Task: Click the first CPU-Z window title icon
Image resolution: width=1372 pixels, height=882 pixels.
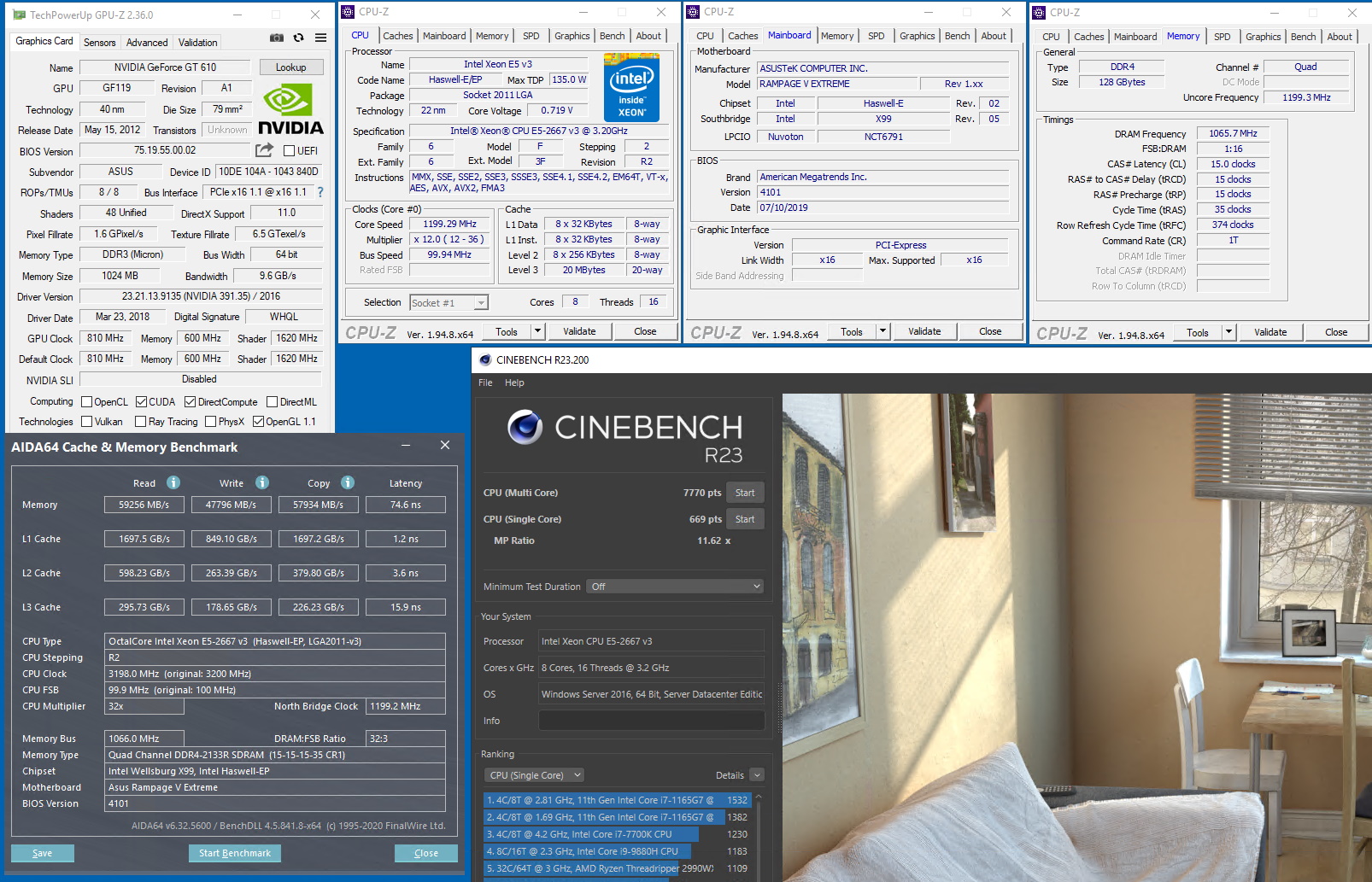Action: [x=349, y=12]
